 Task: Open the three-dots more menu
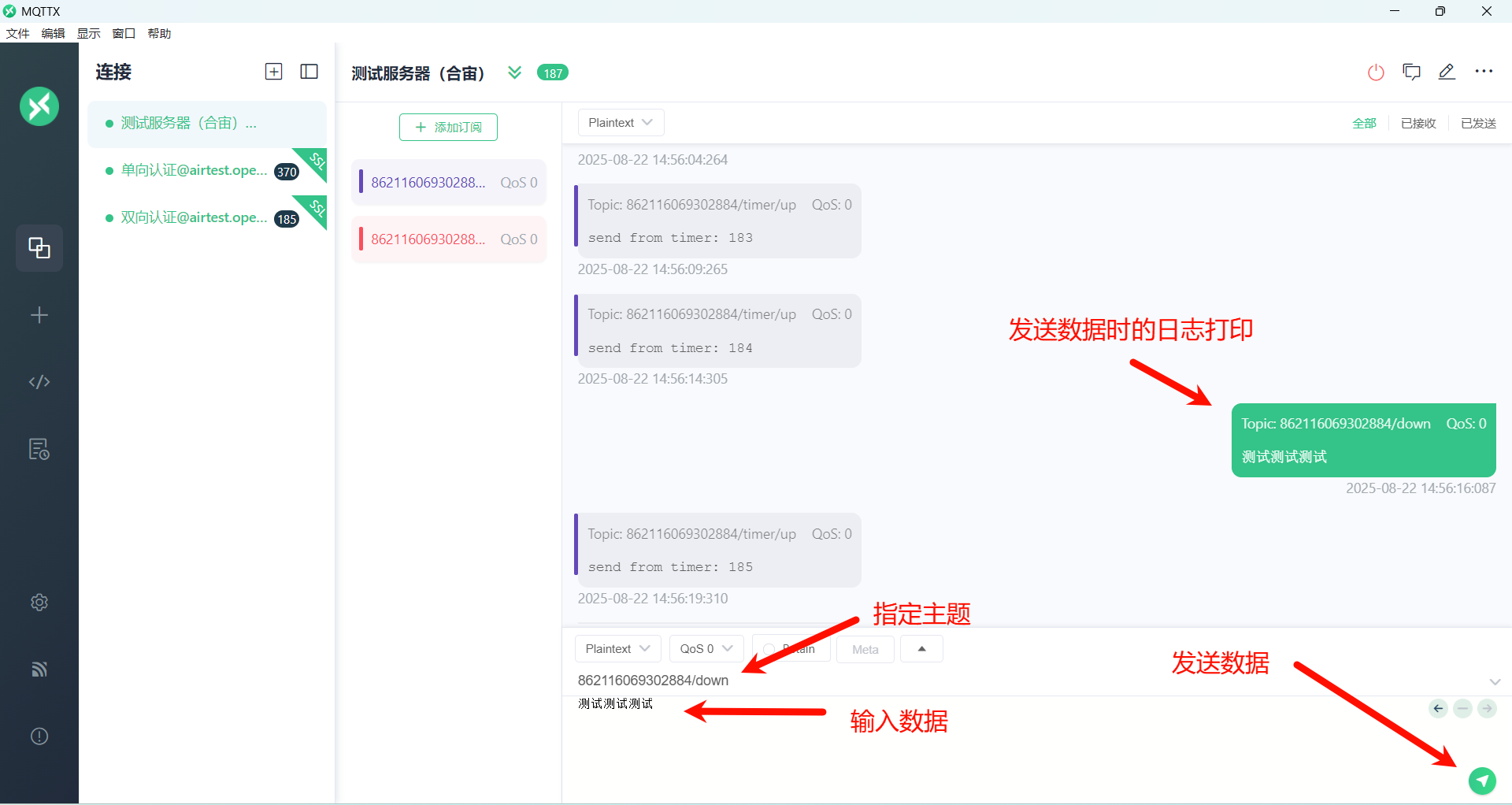(x=1484, y=72)
